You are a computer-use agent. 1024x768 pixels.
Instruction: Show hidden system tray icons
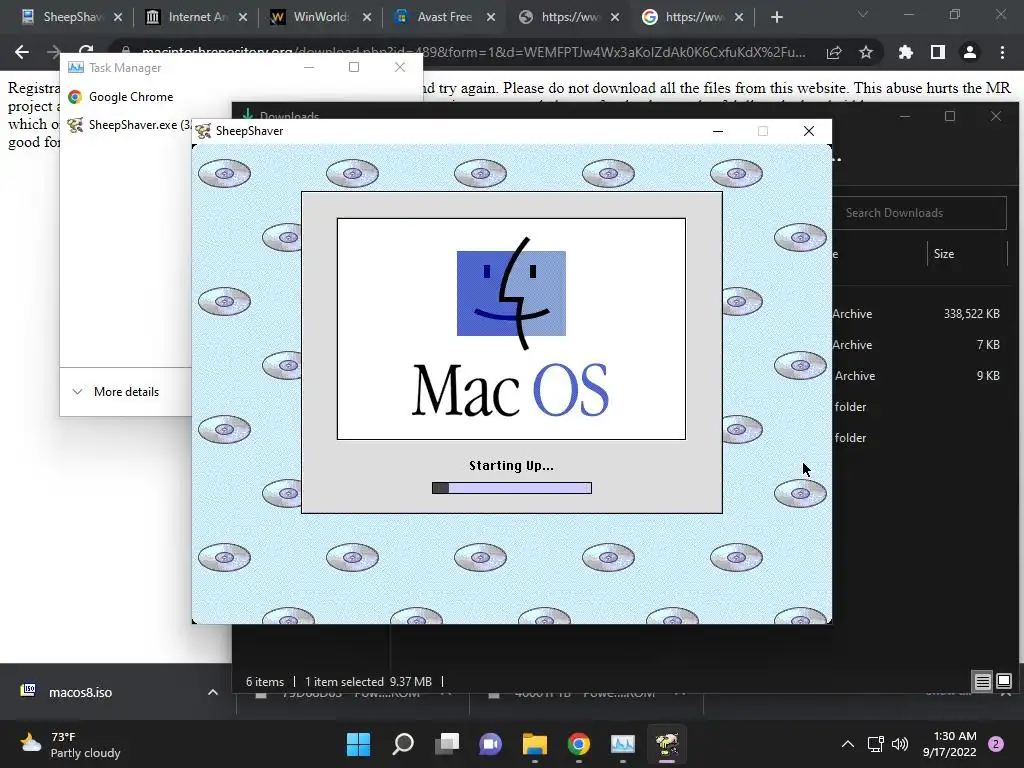(848, 744)
